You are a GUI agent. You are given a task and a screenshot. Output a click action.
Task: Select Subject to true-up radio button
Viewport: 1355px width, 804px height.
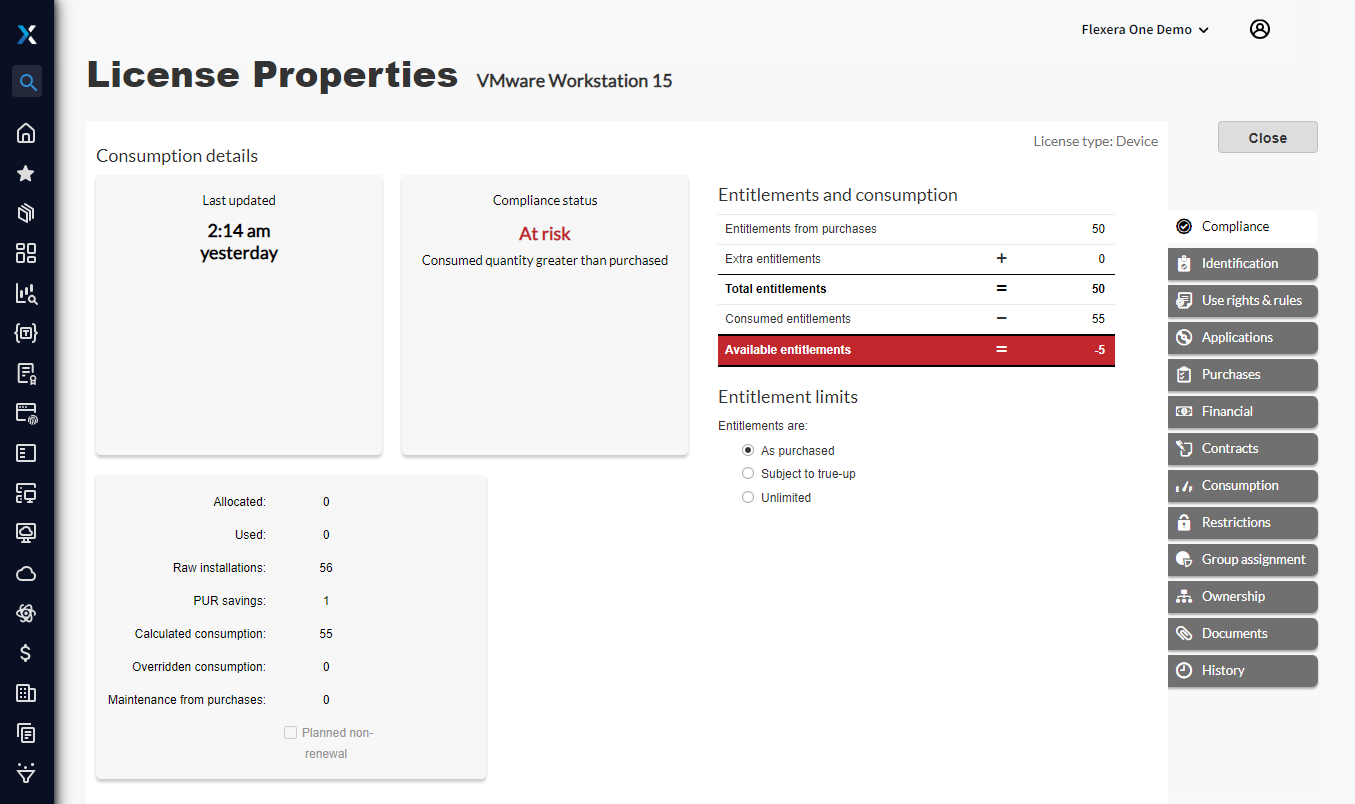coord(748,473)
